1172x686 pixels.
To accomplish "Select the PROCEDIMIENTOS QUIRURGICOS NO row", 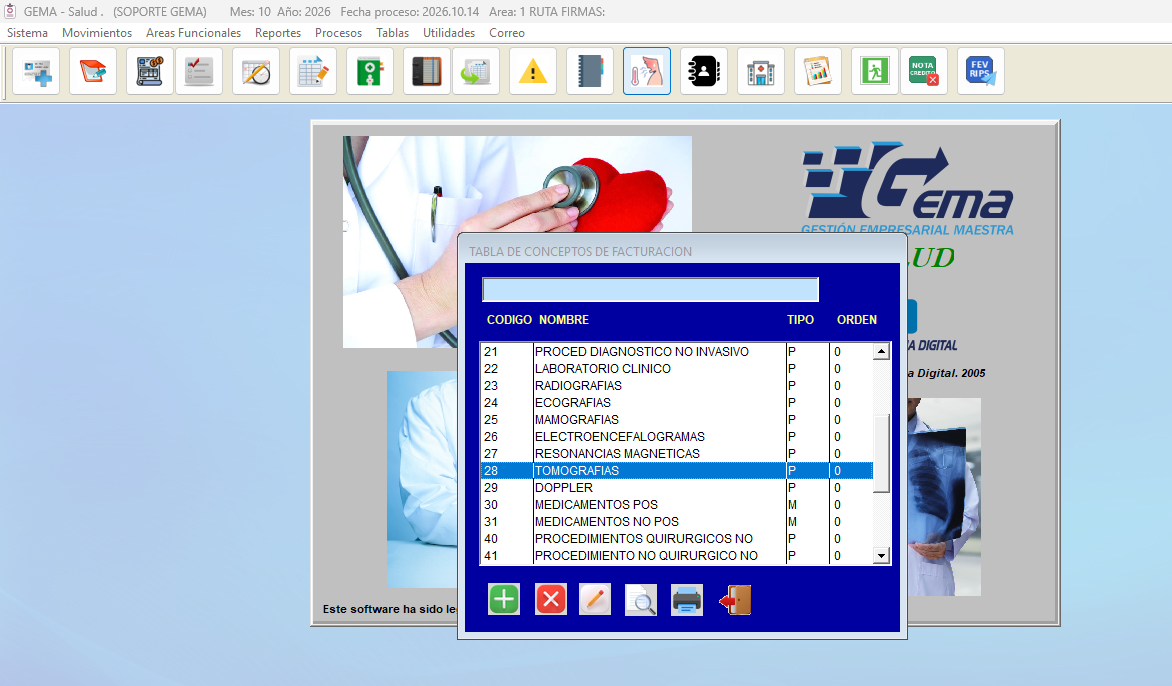I will coord(676,539).
